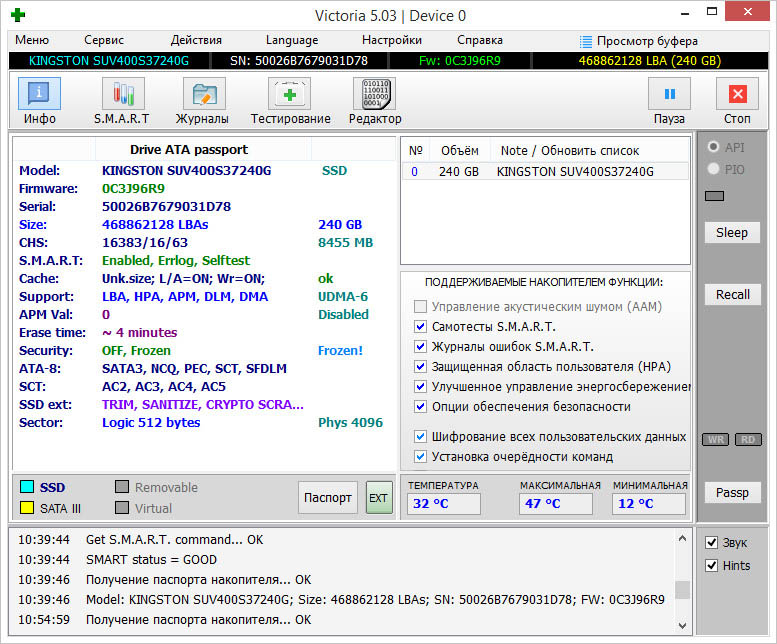The image size is (777, 644).
Task: Click the Просмотр буфера list icon
Action: (x=586, y=41)
